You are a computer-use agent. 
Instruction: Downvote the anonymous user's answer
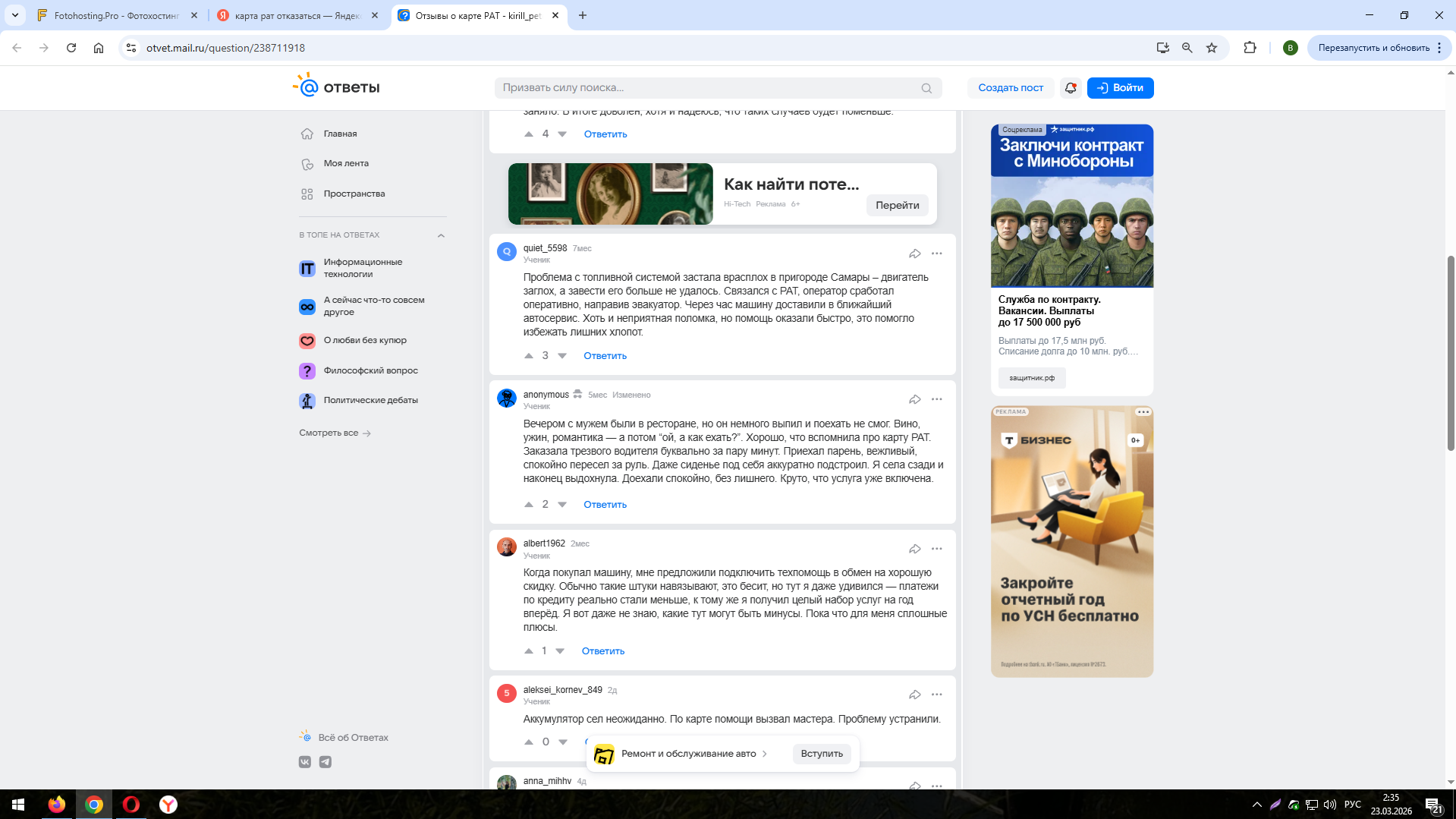[562, 505]
